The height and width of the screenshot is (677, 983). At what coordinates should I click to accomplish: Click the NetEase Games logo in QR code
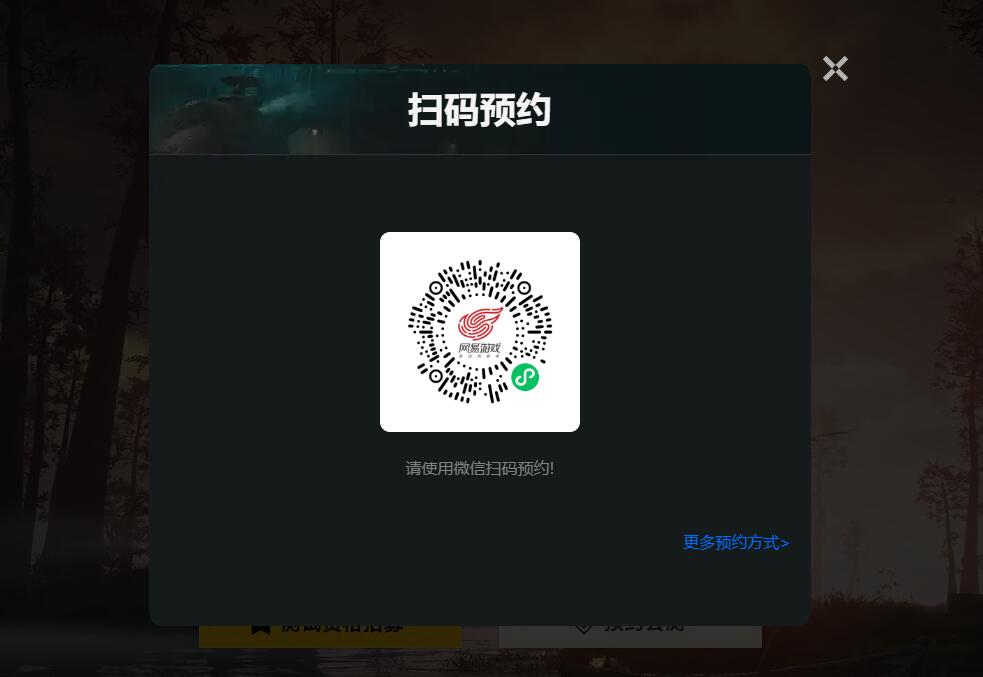click(x=480, y=332)
